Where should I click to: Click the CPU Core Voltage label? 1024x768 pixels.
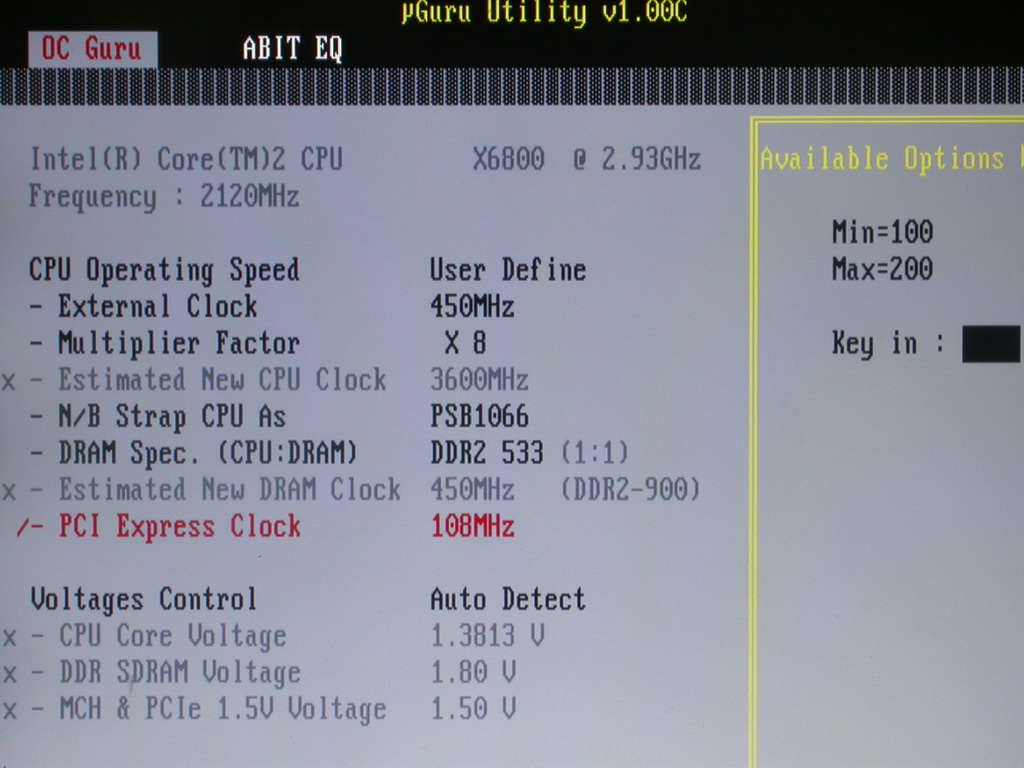coord(172,636)
